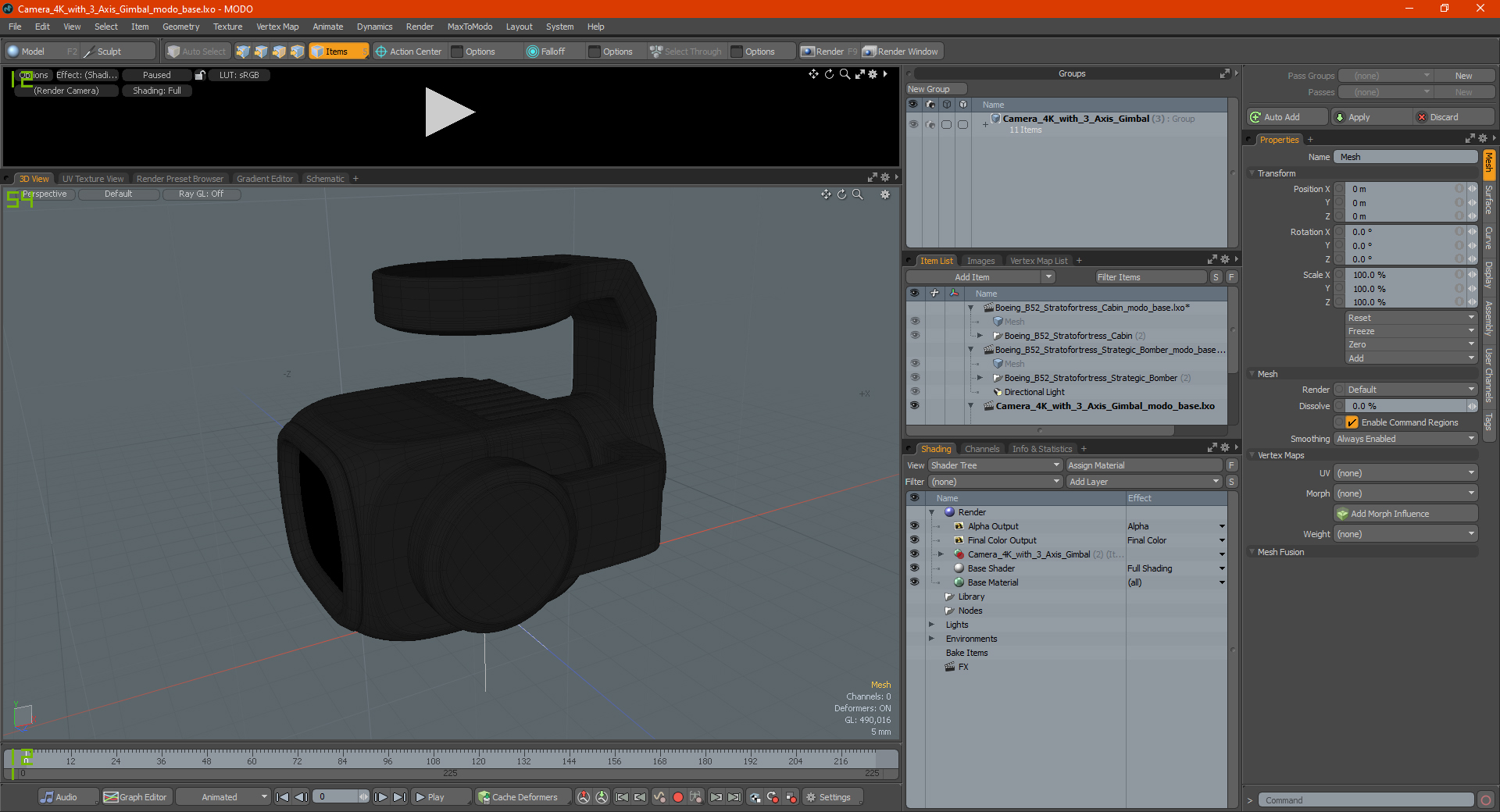This screenshot has width=1500, height=812.
Task: Toggle visibility of Base Material layer
Action: 914,582
